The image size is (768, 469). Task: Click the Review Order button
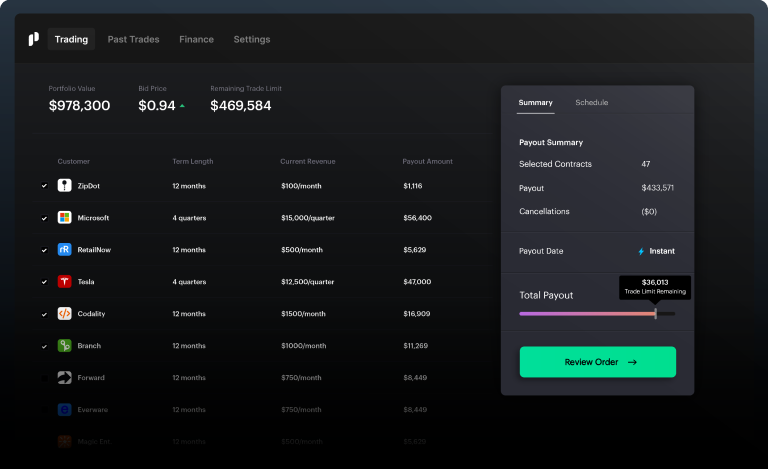tap(597, 362)
